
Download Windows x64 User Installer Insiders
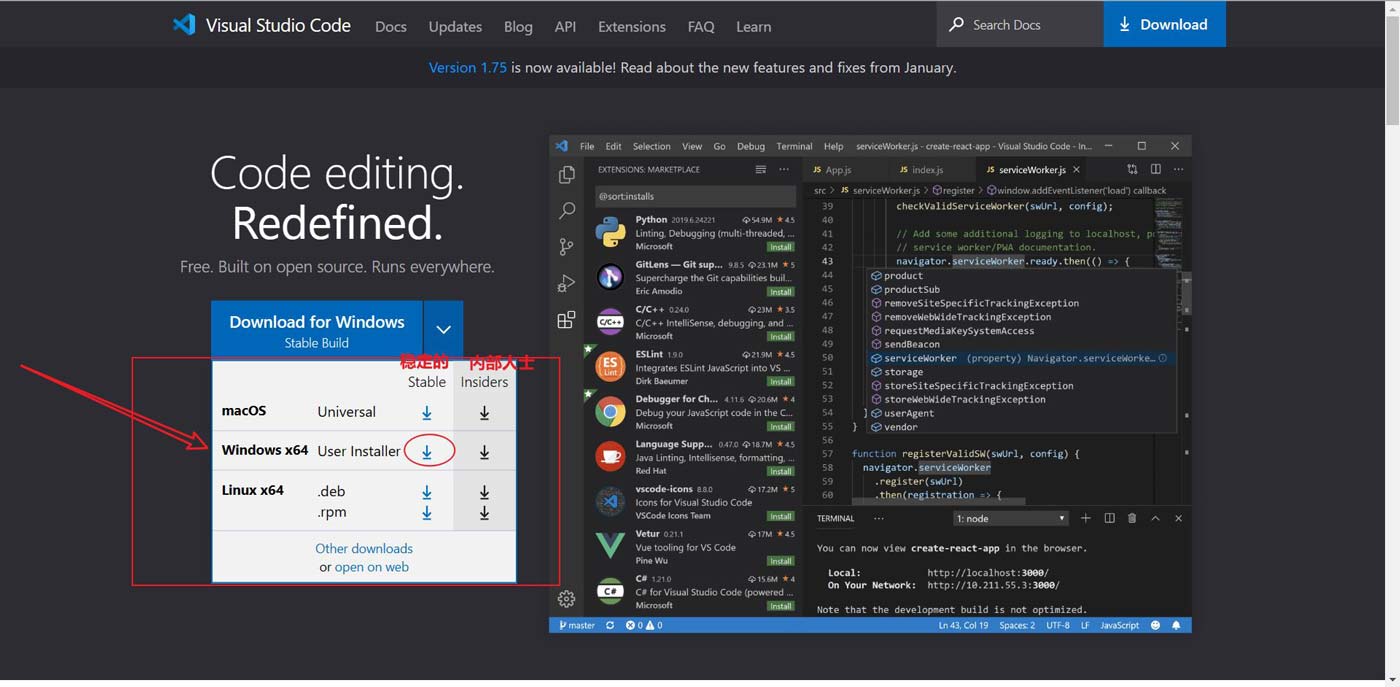click(484, 452)
